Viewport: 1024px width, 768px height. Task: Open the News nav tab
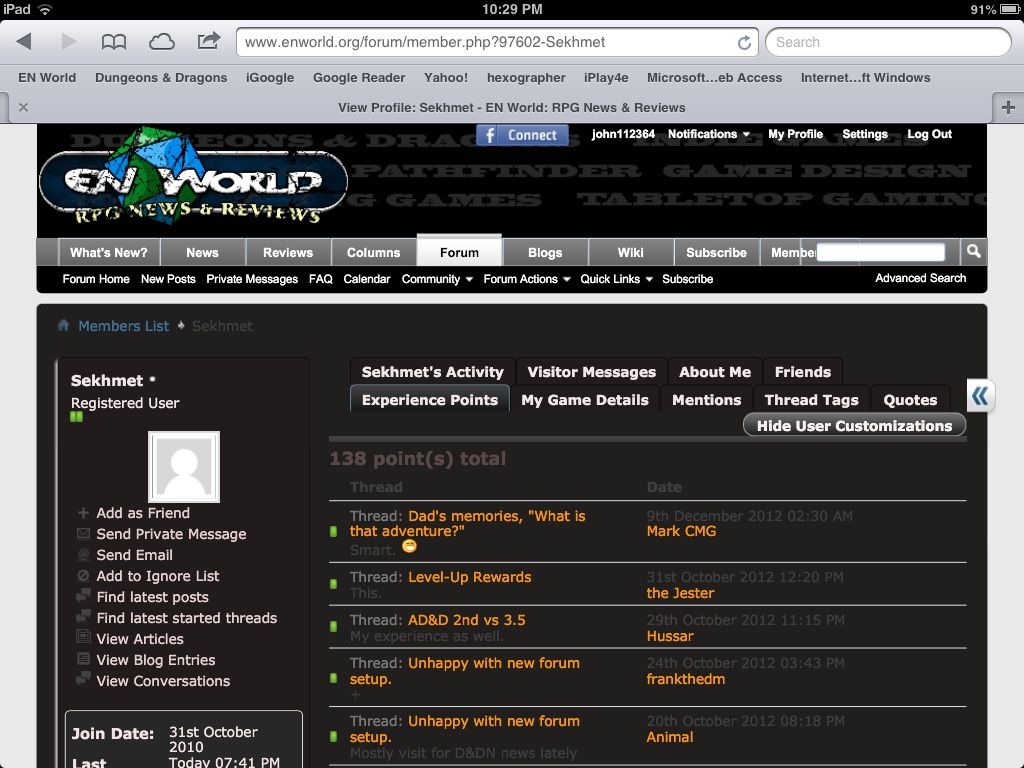[x=202, y=252]
